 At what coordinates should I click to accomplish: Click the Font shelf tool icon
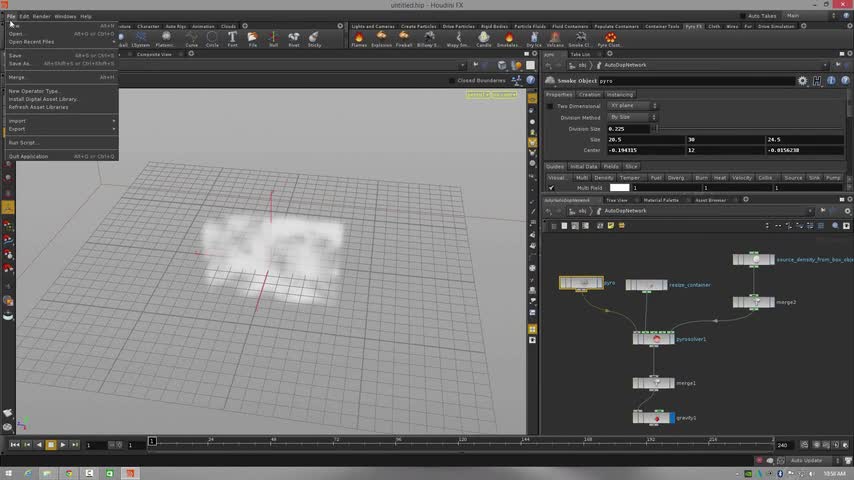[x=233, y=39]
